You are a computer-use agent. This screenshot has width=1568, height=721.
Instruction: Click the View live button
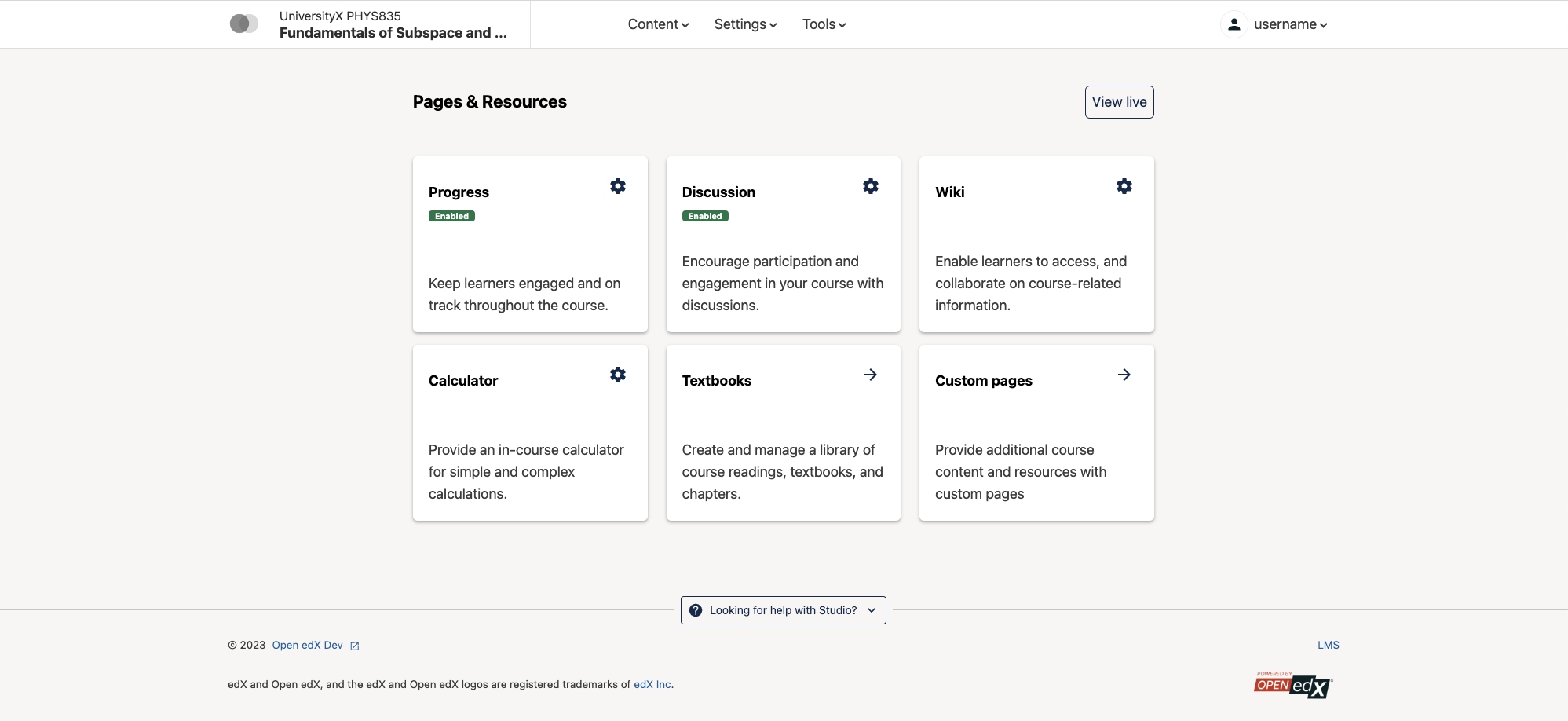[1119, 102]
